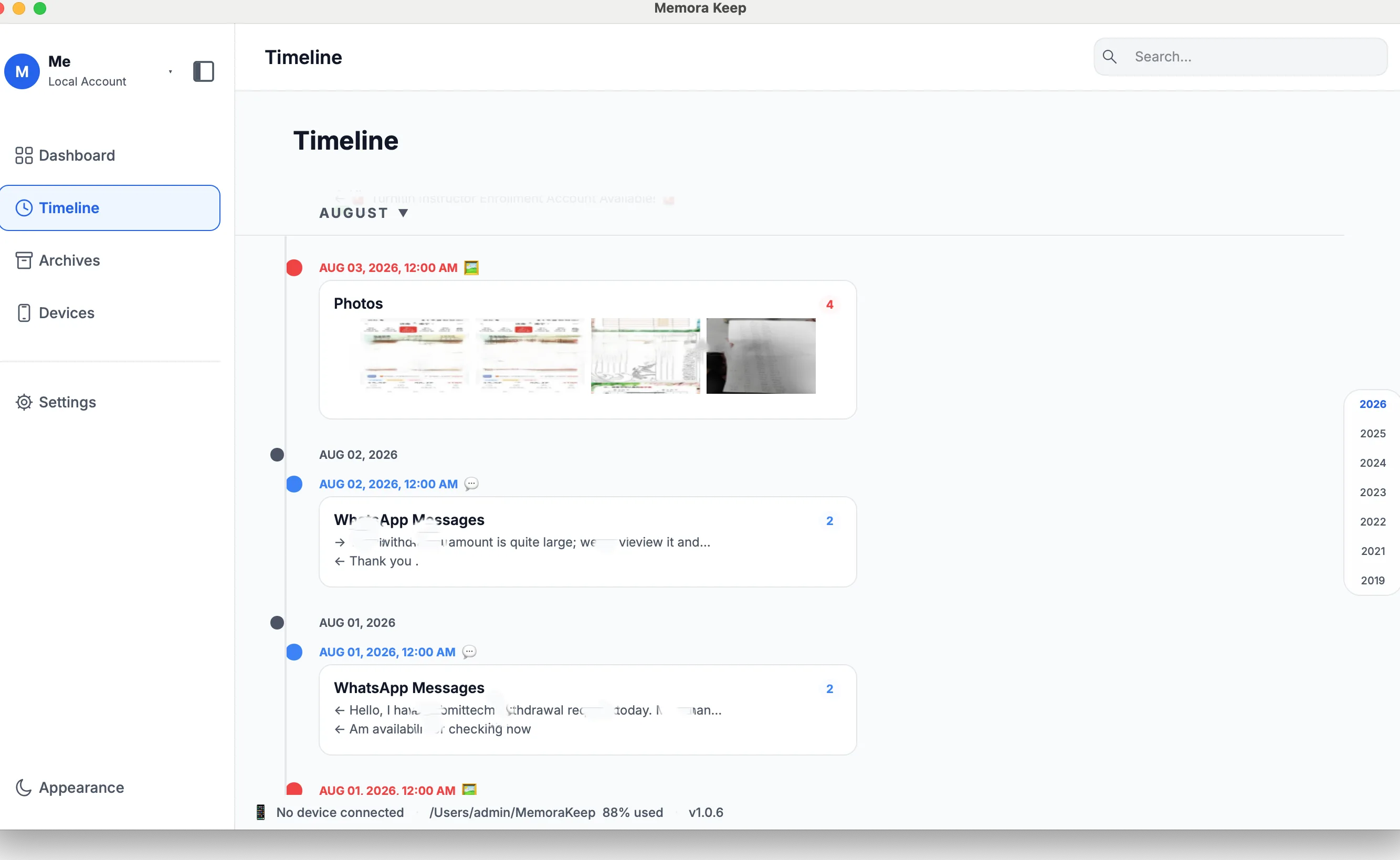Click the search magnifier icon
The width and height of the screenshot is (1400, 860).
[x=1109, y=56]
